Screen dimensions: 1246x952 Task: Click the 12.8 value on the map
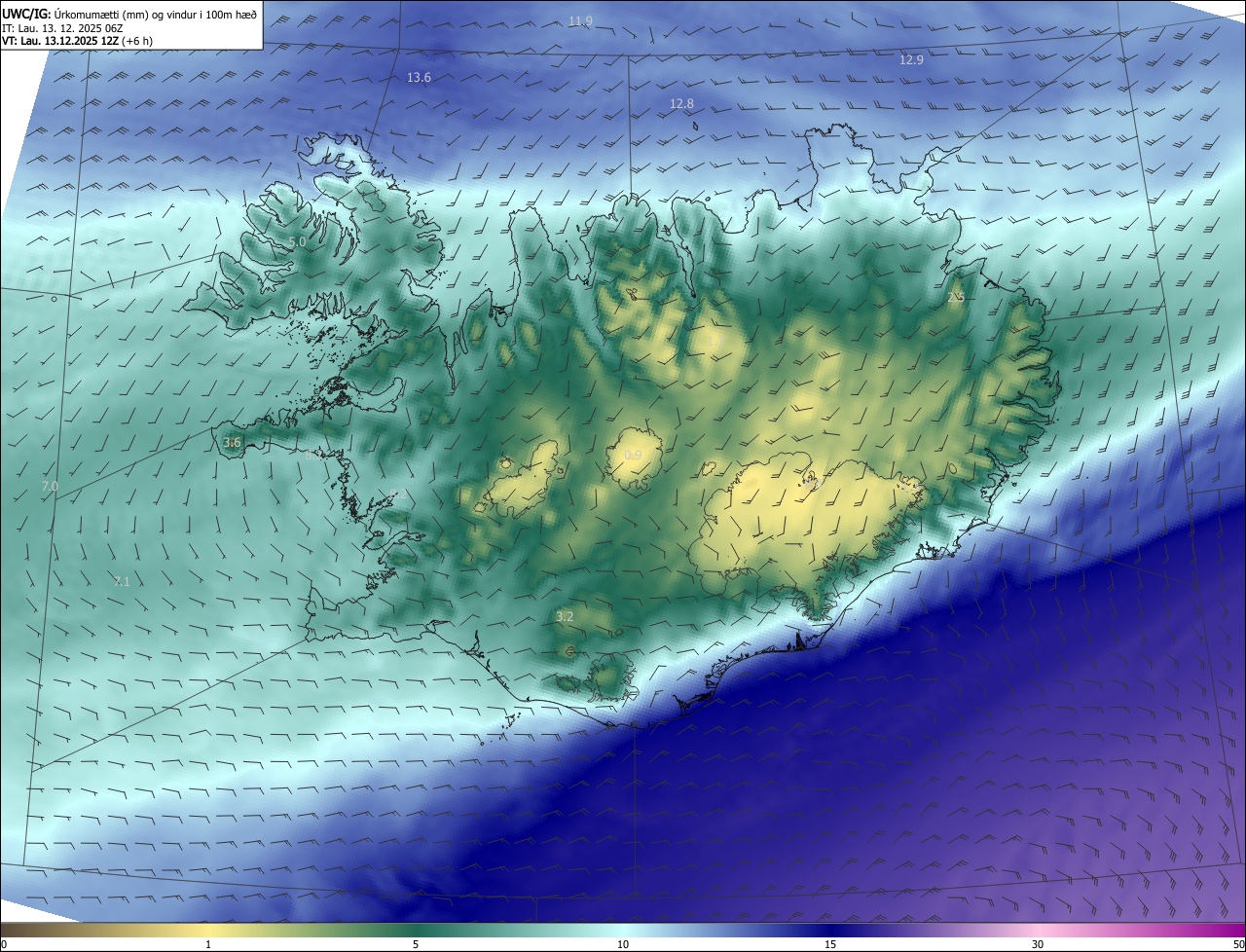coord(681,103)
